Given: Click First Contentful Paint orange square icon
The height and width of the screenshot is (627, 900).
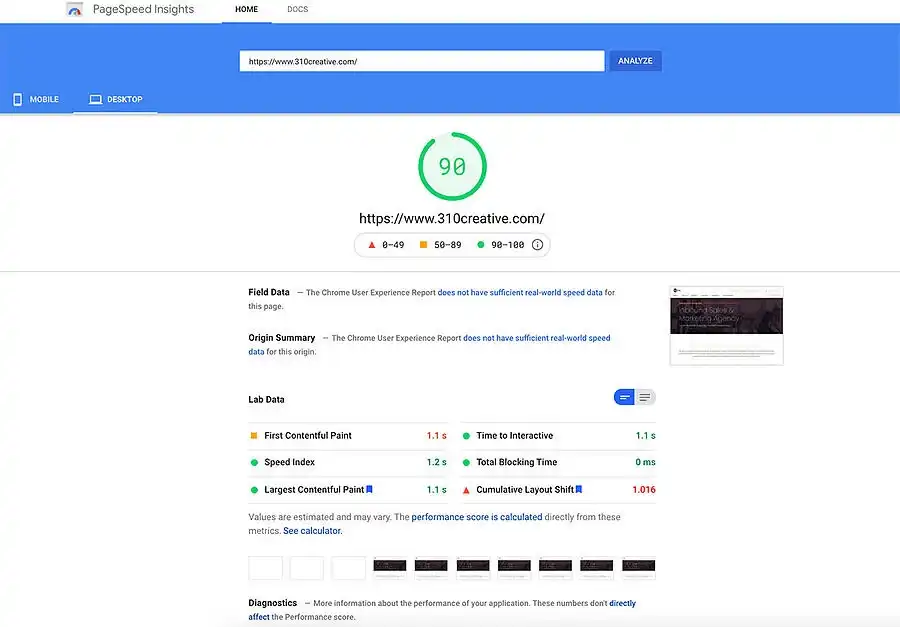Looking at the screenshot, I should (254, 436).
